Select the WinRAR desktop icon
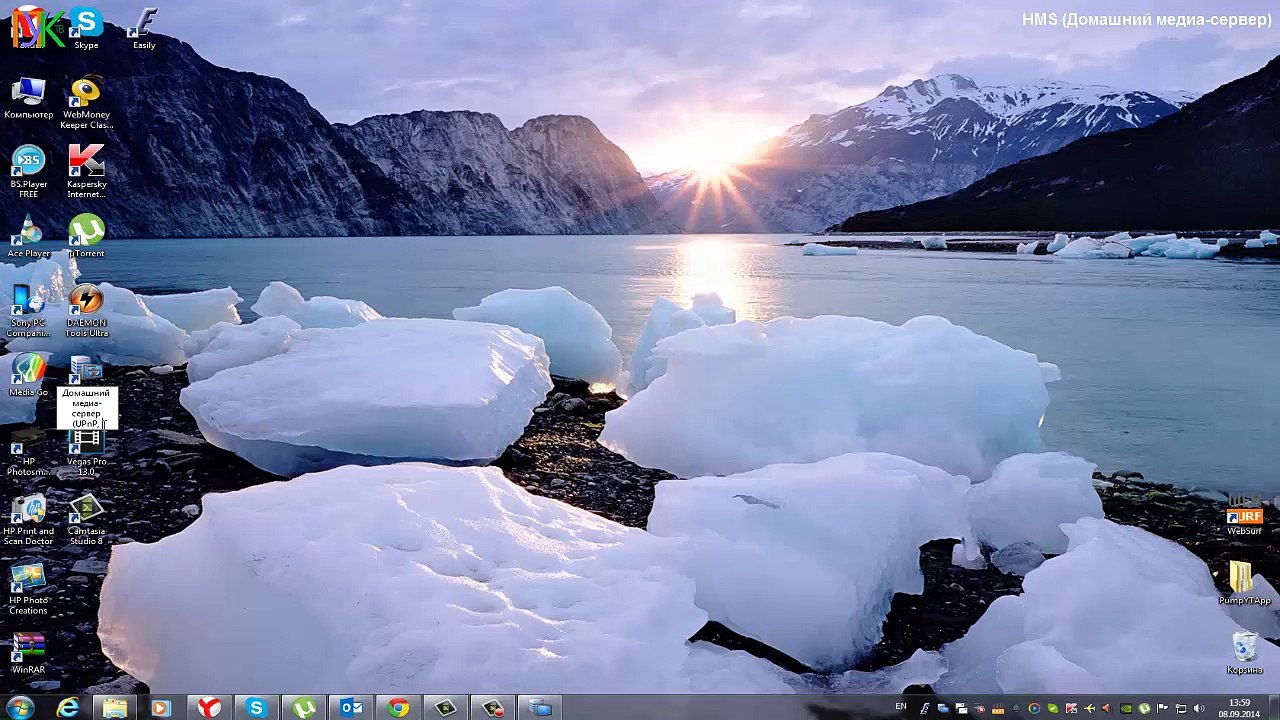 tap(28, 653)
